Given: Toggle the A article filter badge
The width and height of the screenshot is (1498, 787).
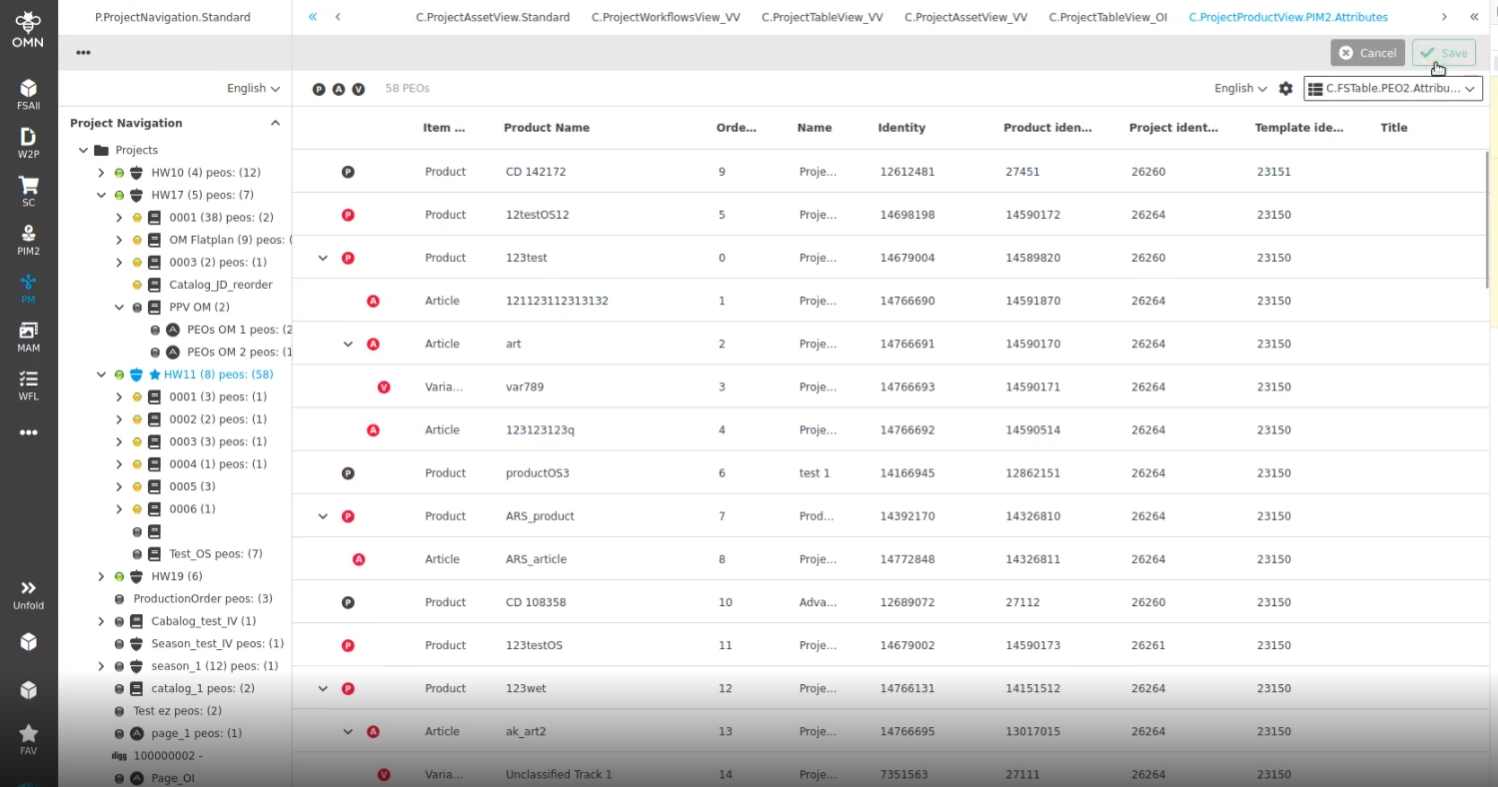Looking at the screenshot, I should click(339, 89).
